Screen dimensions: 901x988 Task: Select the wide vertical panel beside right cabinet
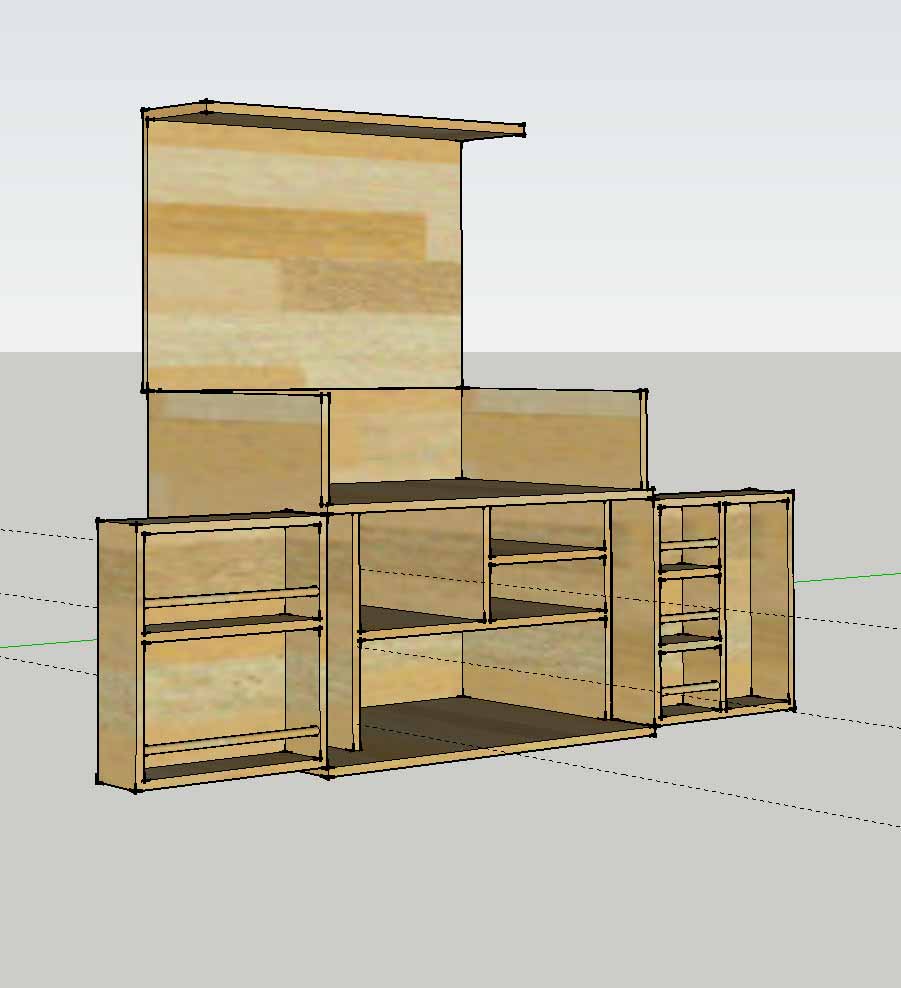click(x=633, y=612)
